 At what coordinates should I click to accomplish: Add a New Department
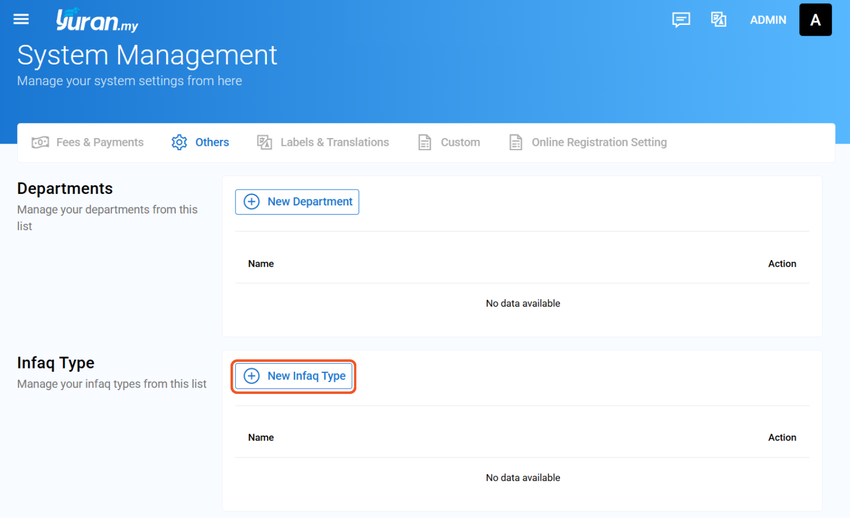(297, 202)
